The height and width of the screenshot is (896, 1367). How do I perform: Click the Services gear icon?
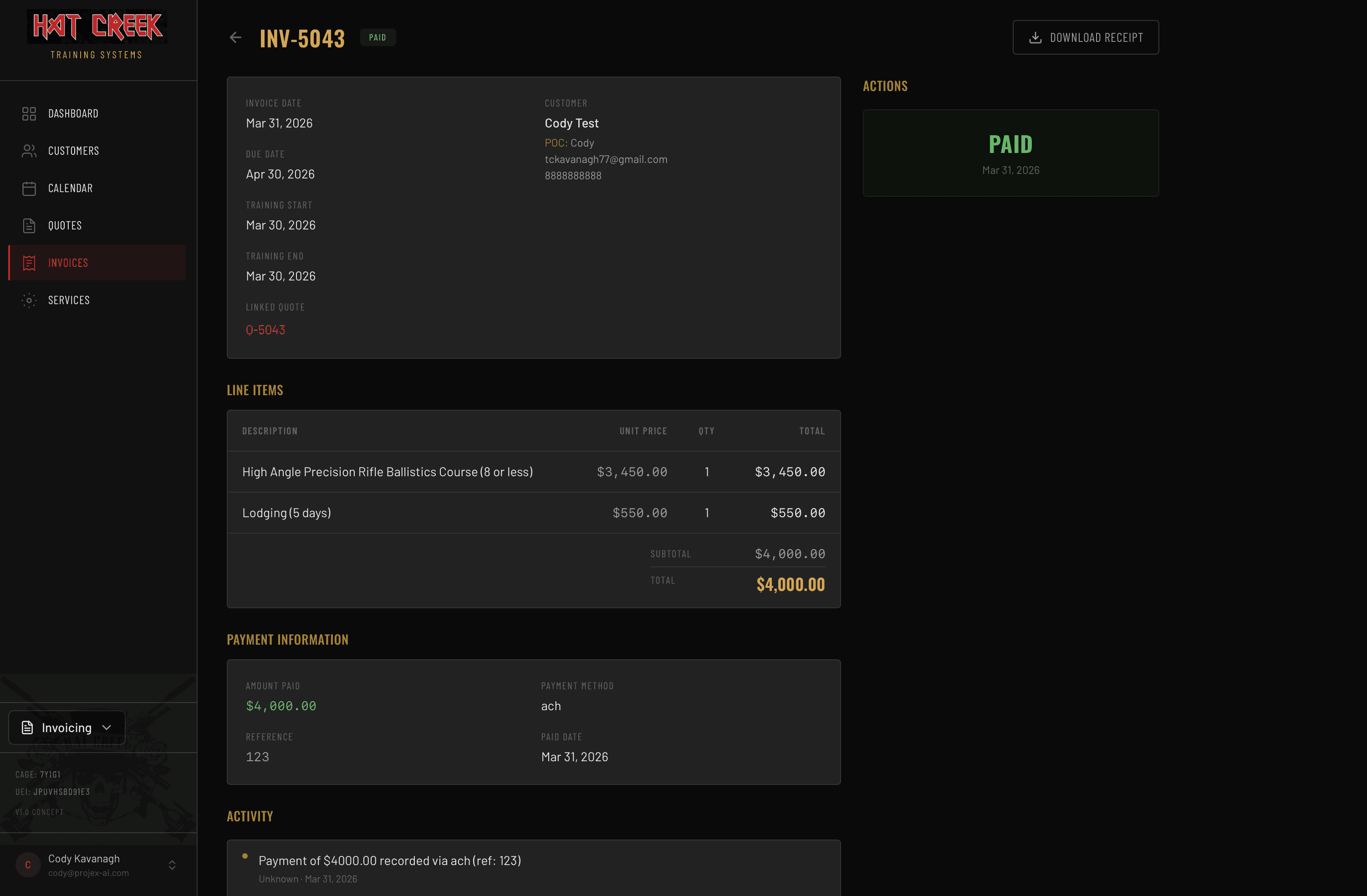click(29, 300)
